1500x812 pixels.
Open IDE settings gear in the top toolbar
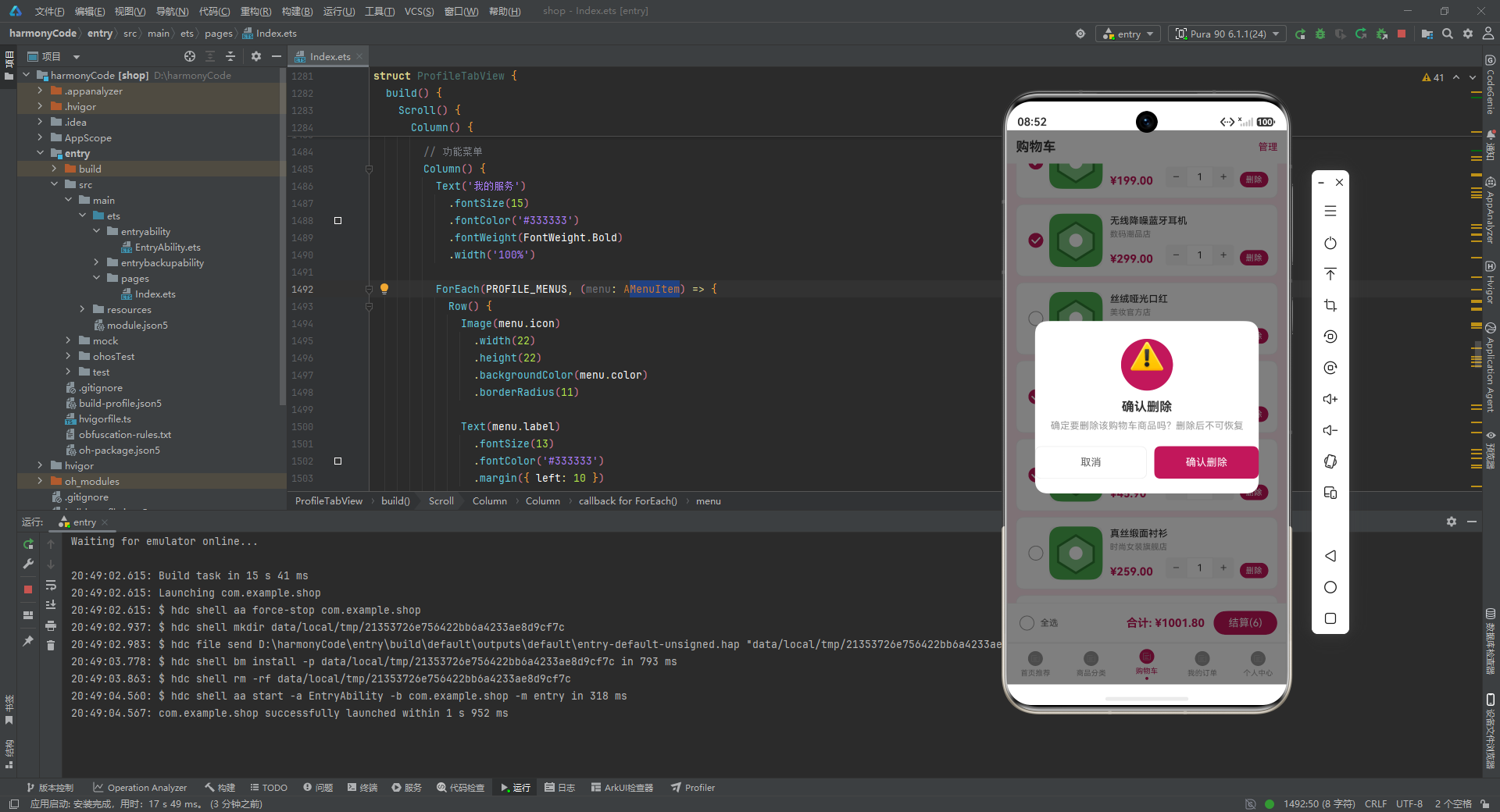click(1468, 34)
